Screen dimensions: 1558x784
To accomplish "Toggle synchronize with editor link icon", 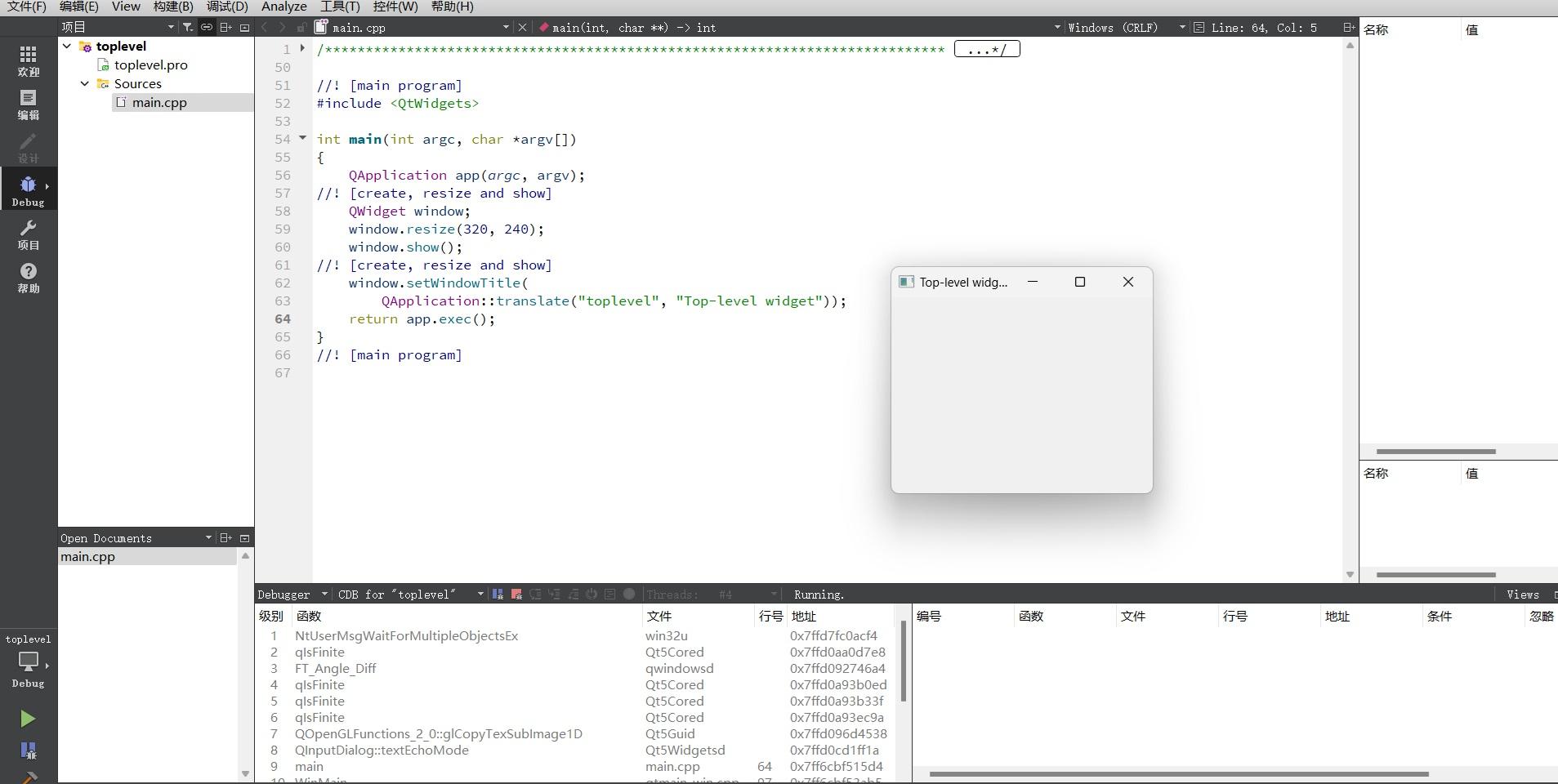I will pyautogui.click(x=207, y=27).
